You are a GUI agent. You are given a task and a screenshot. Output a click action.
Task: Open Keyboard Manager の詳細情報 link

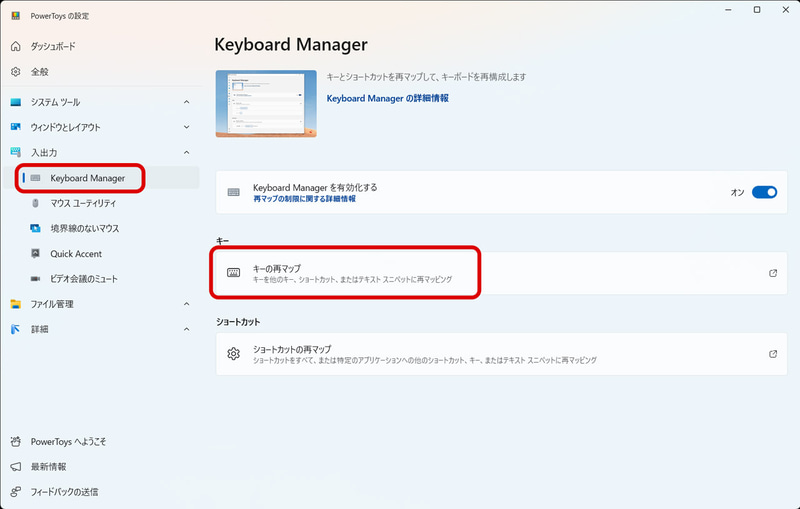(387, 98)
